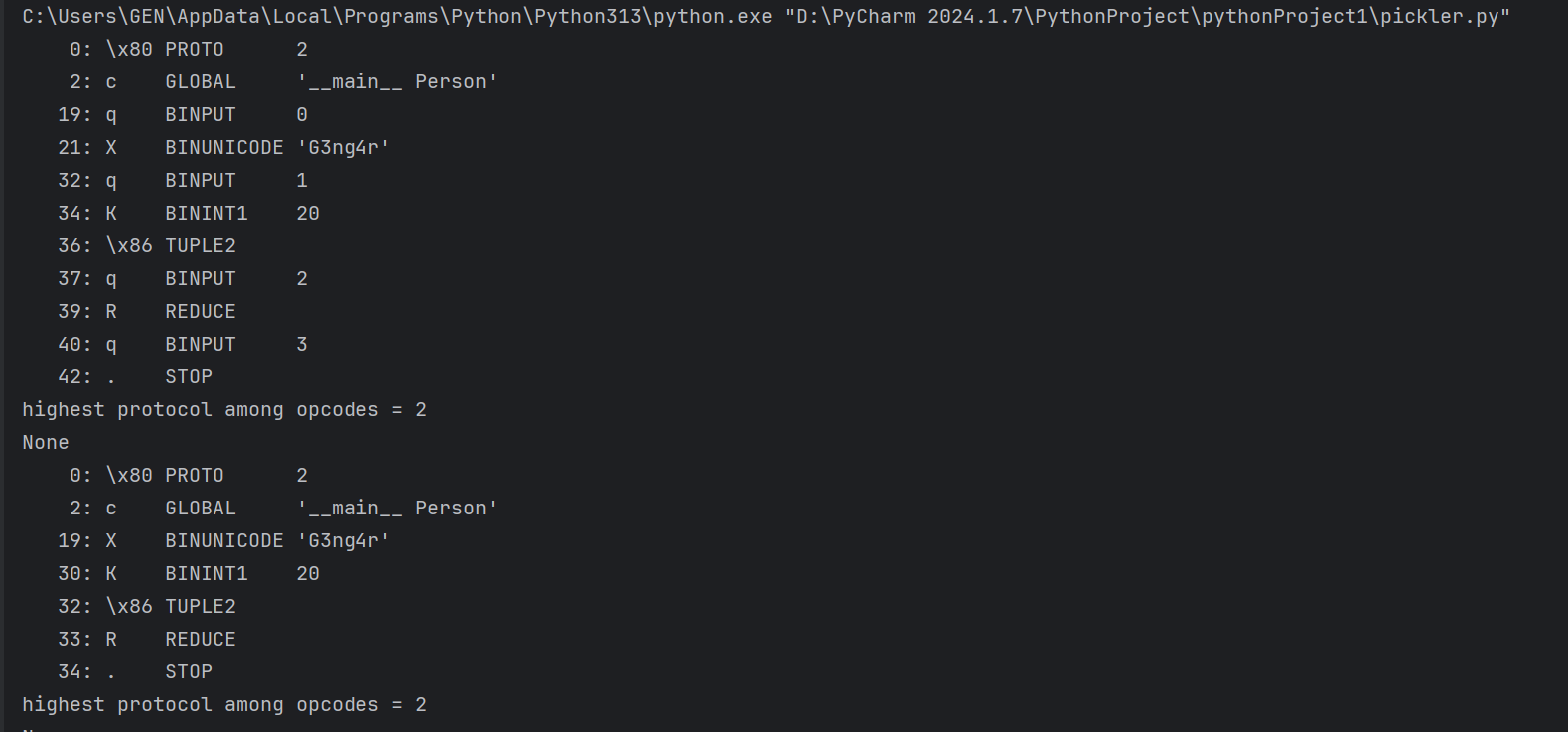Click the BINPUT 3 opcode line

point(201,345)
